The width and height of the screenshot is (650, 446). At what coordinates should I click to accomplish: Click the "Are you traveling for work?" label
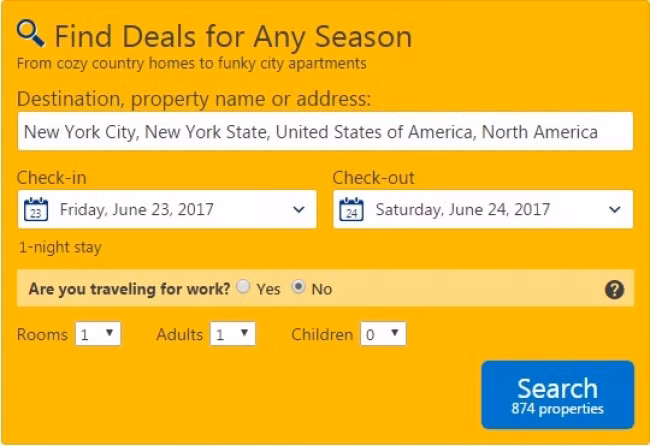[128, 289]
